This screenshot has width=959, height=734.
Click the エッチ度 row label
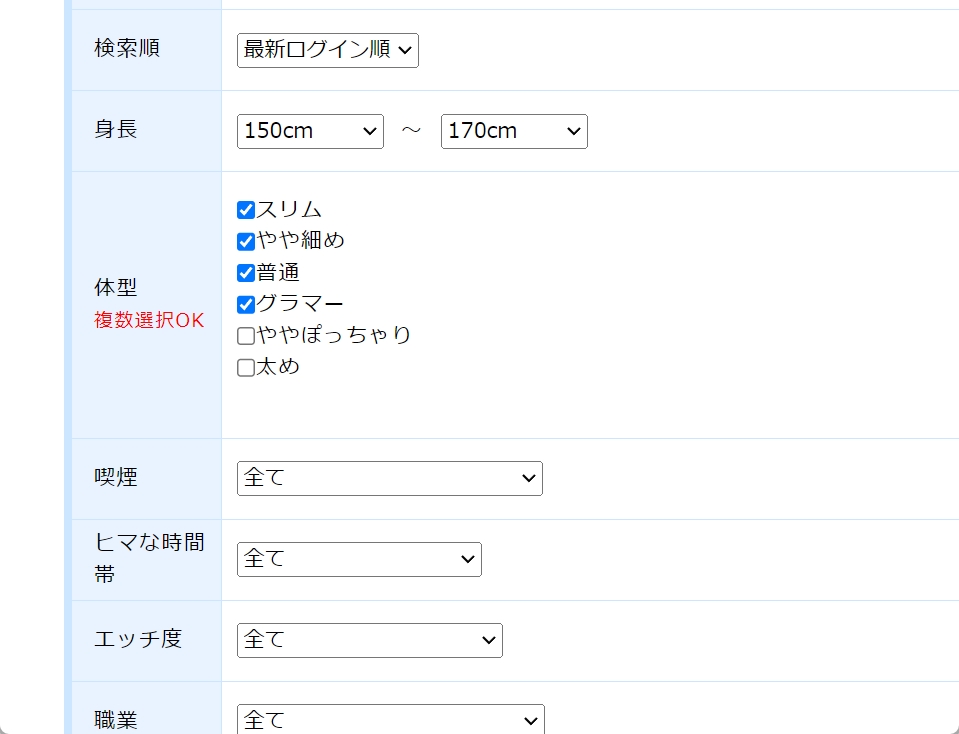point(138,639)
